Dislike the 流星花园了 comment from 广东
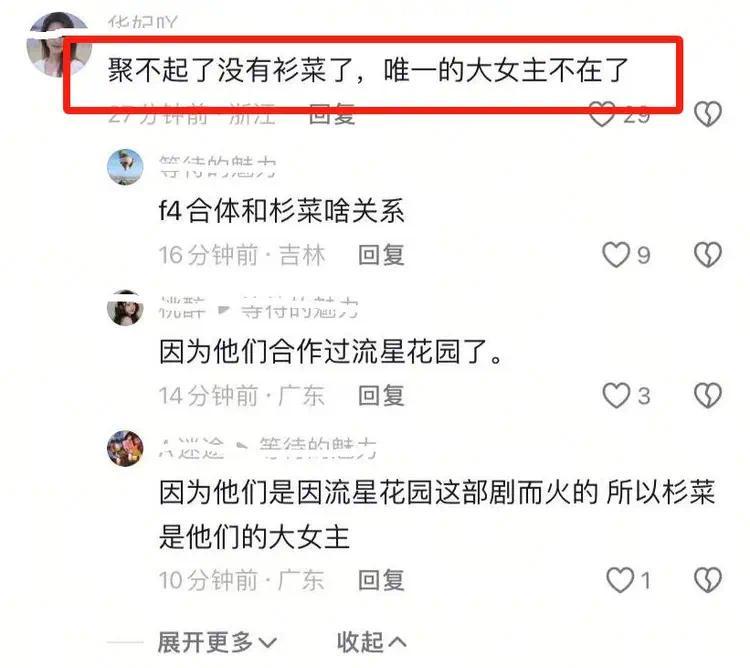This screenshot has width=750, height=668. [x=707, y=395]
